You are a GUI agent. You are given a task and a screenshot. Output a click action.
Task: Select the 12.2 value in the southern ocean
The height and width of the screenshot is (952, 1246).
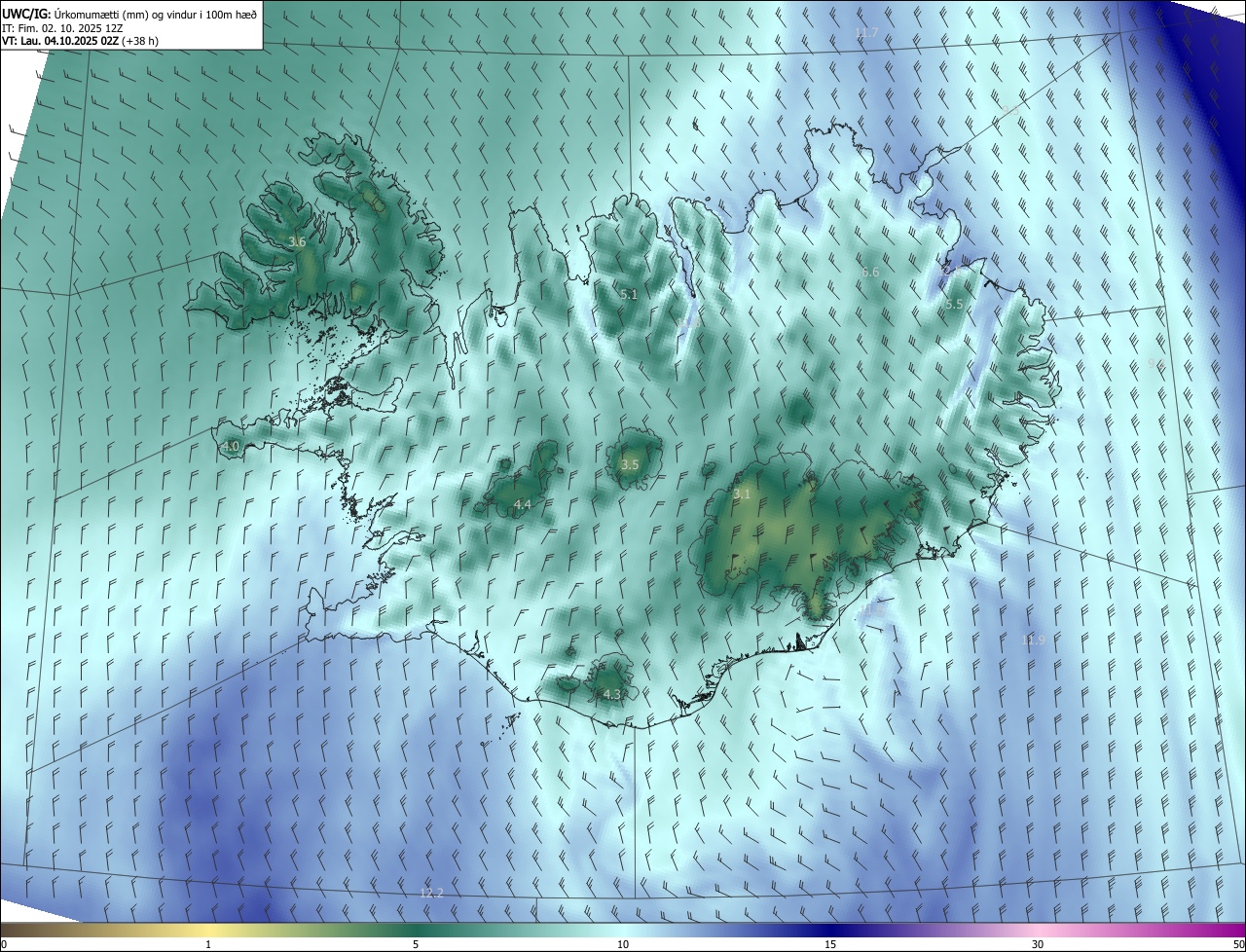pos(431,893)
